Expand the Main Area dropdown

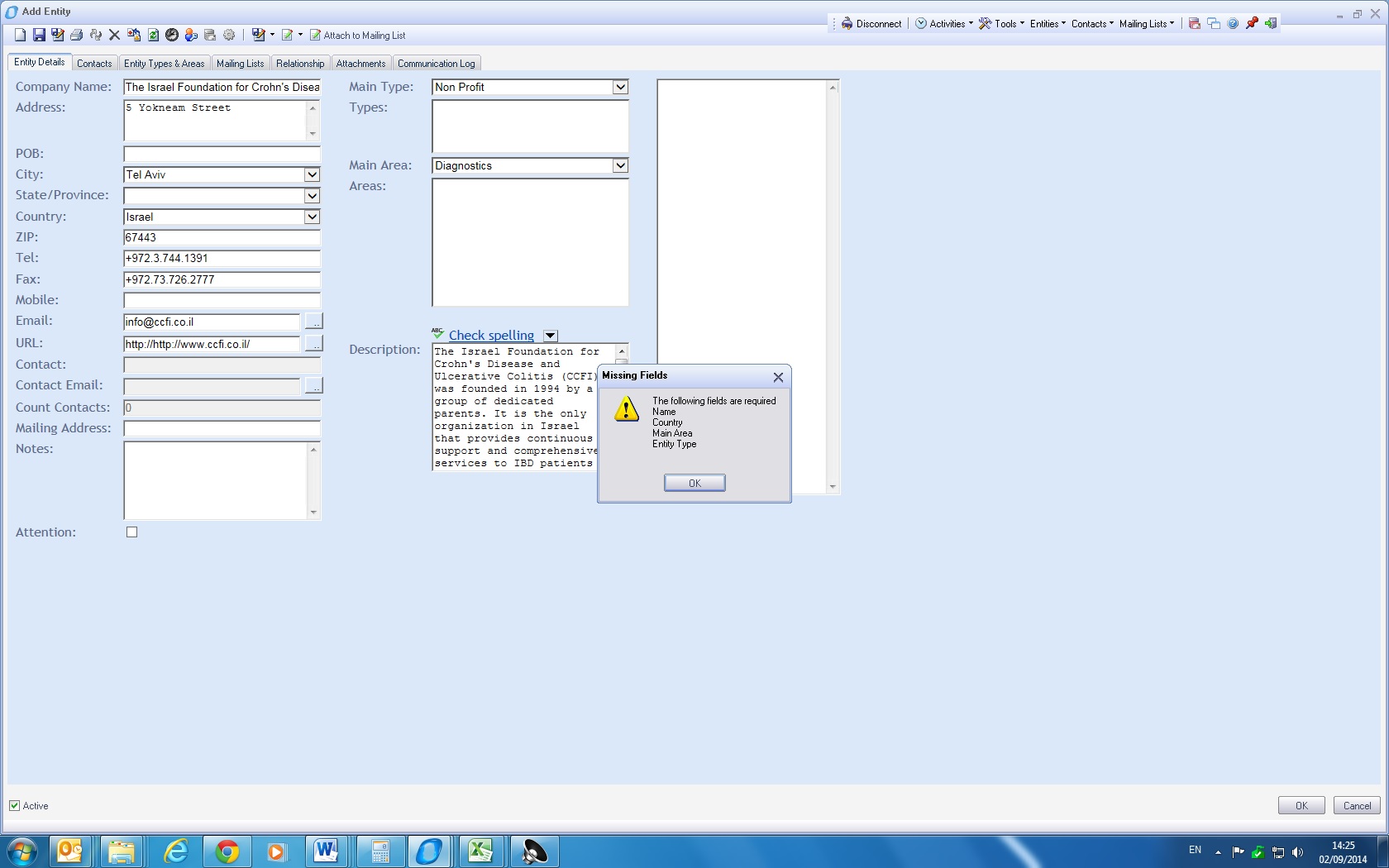pos(620,165)
